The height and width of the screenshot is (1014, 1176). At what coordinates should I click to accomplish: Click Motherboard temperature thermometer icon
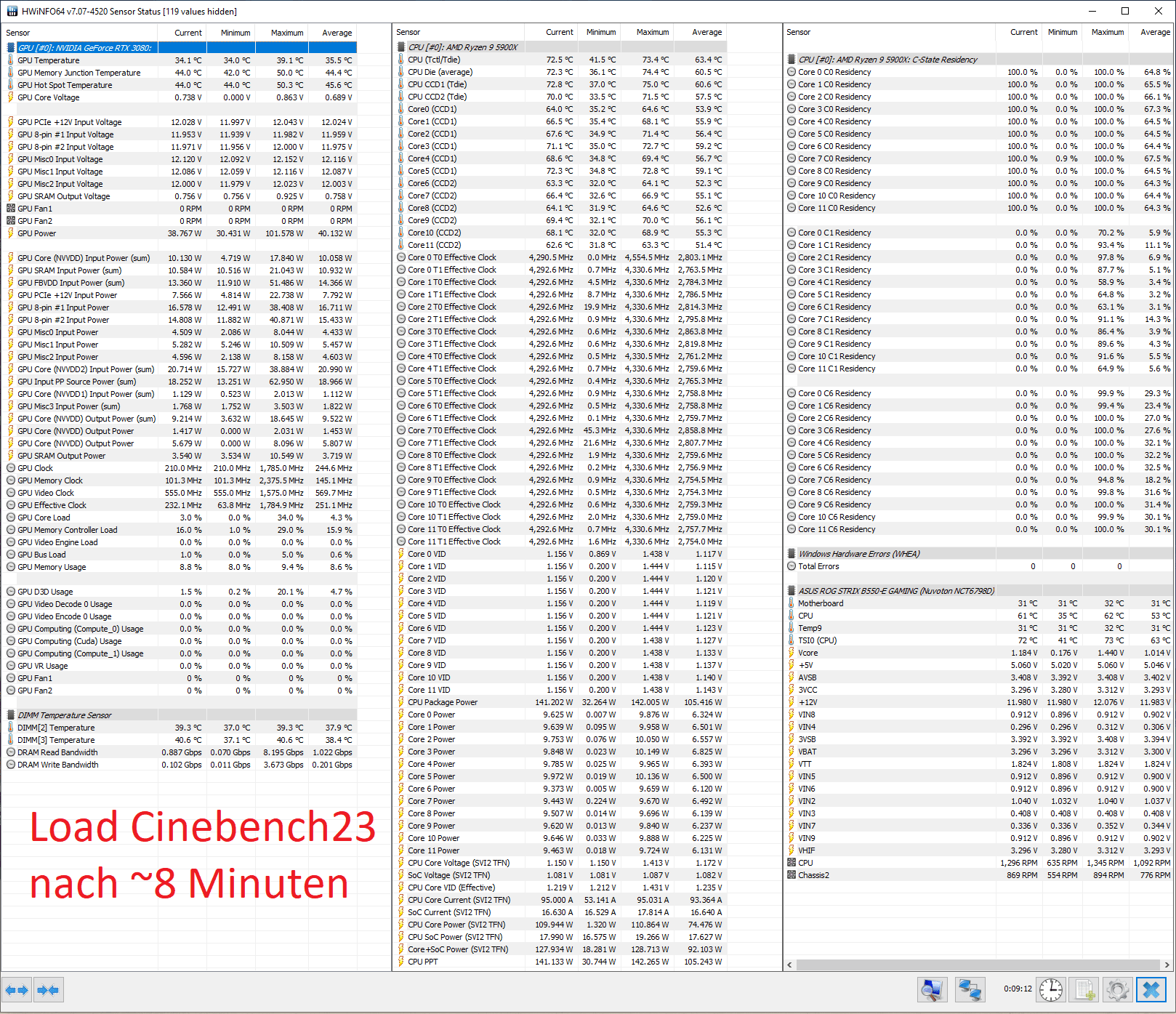pyautogui.click(x=792, y=603)
